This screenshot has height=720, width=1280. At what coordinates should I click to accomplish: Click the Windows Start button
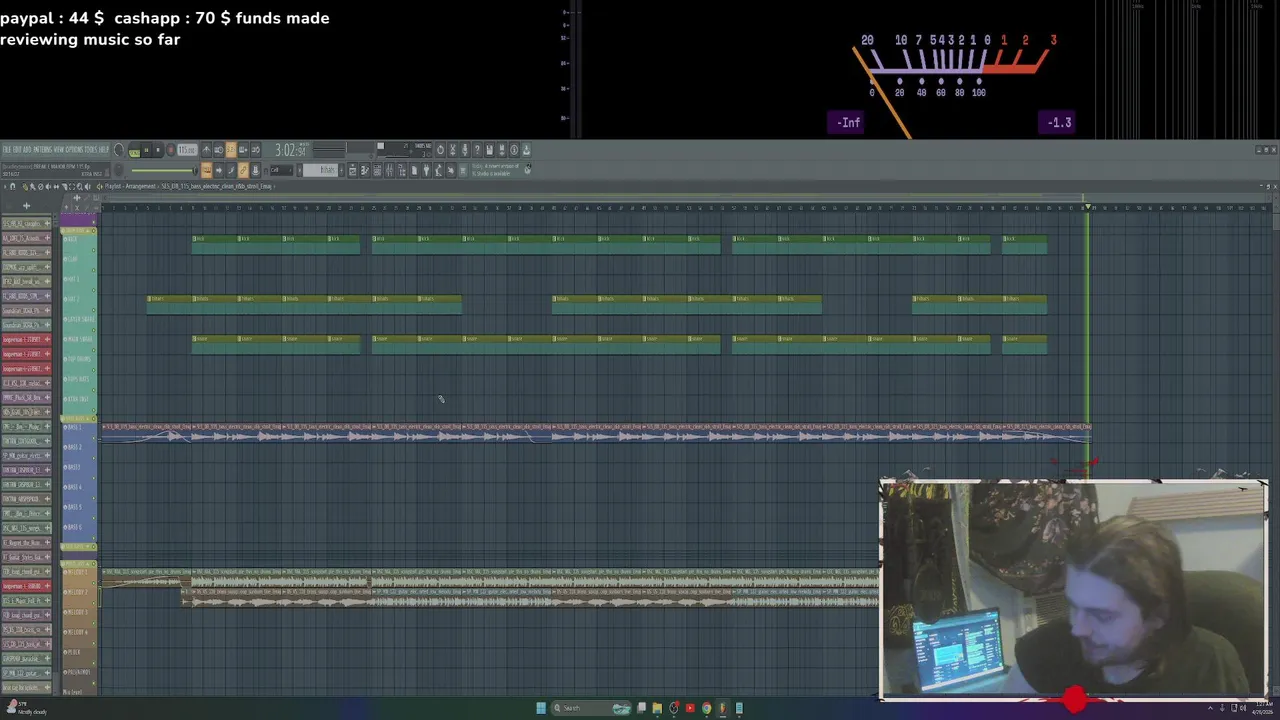tap(541, 708)
